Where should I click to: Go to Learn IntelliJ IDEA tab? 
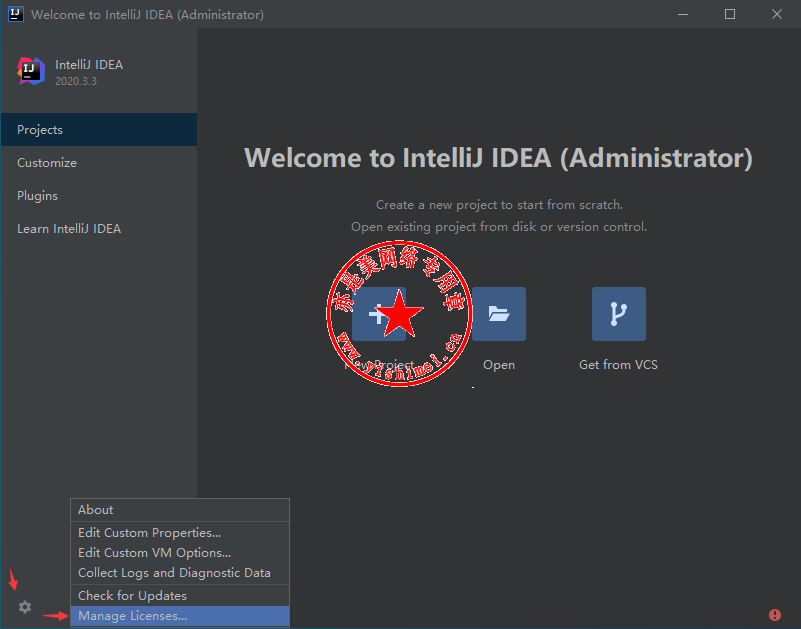coord(99,228)
